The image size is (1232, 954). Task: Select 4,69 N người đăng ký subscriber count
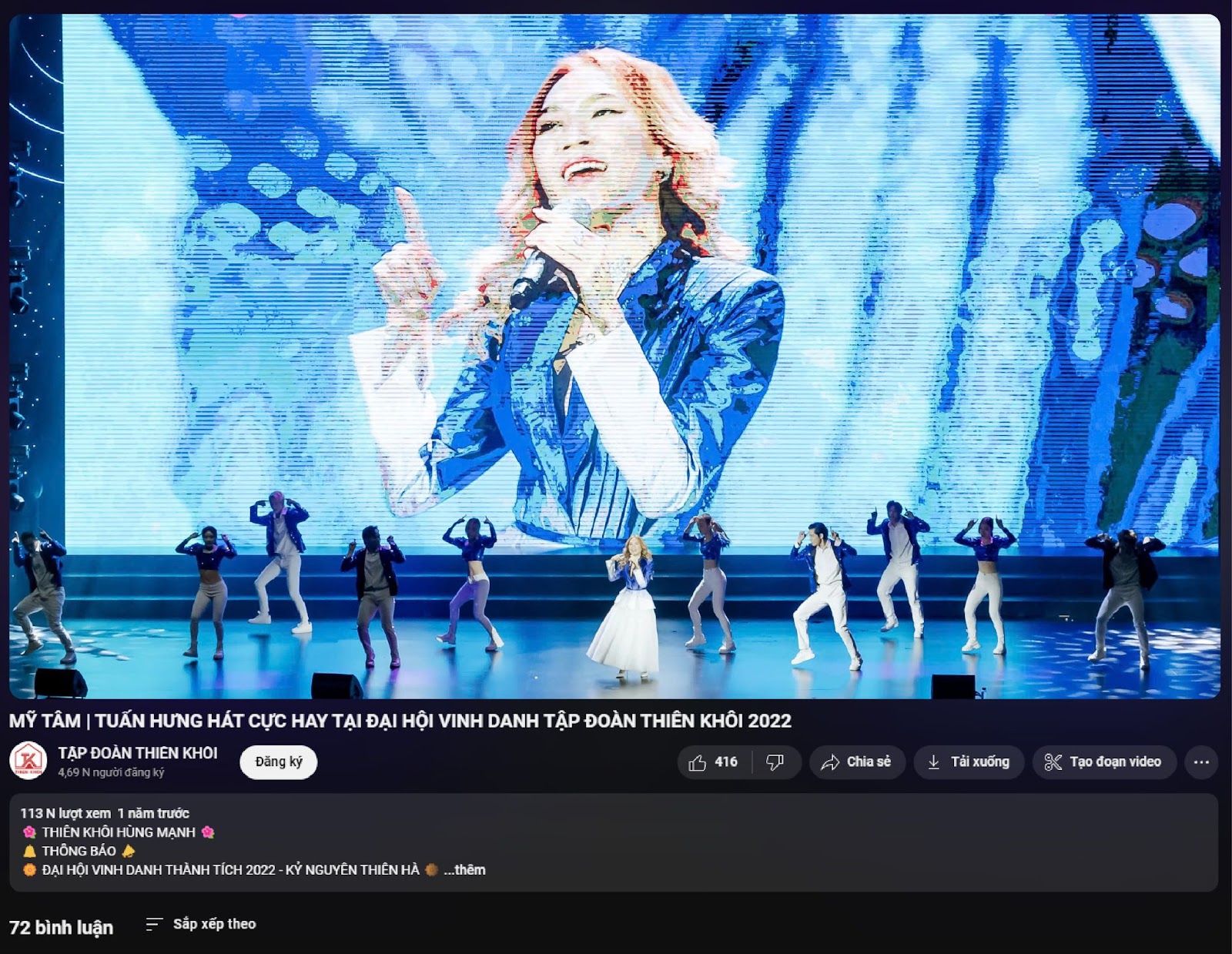pyautogui.click(x=111, y=772)
